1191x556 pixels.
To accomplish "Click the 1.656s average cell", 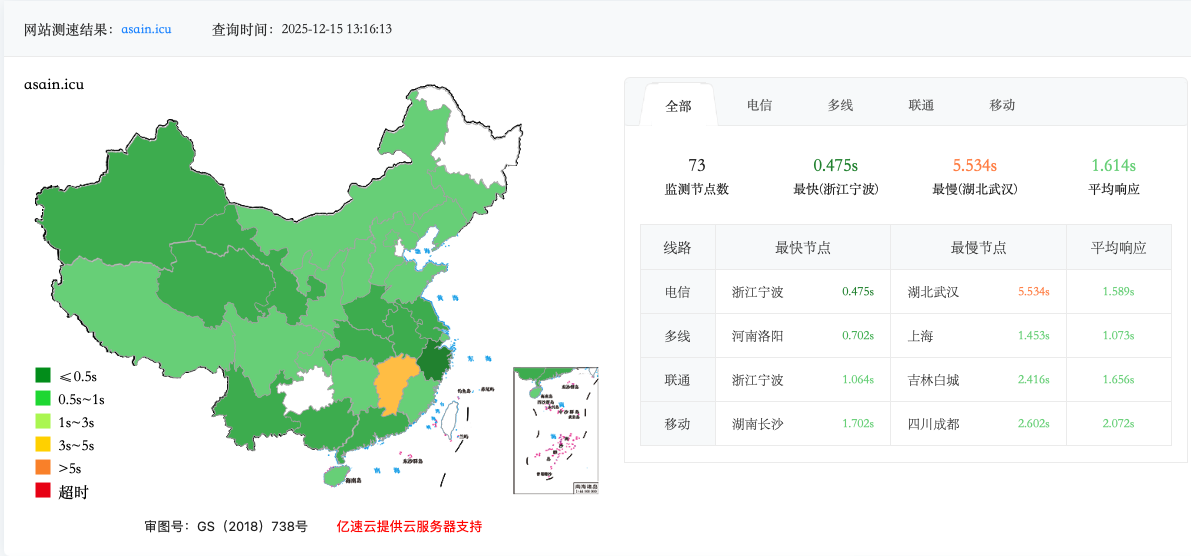I will pyautogui.click(x=1118, y=380).
